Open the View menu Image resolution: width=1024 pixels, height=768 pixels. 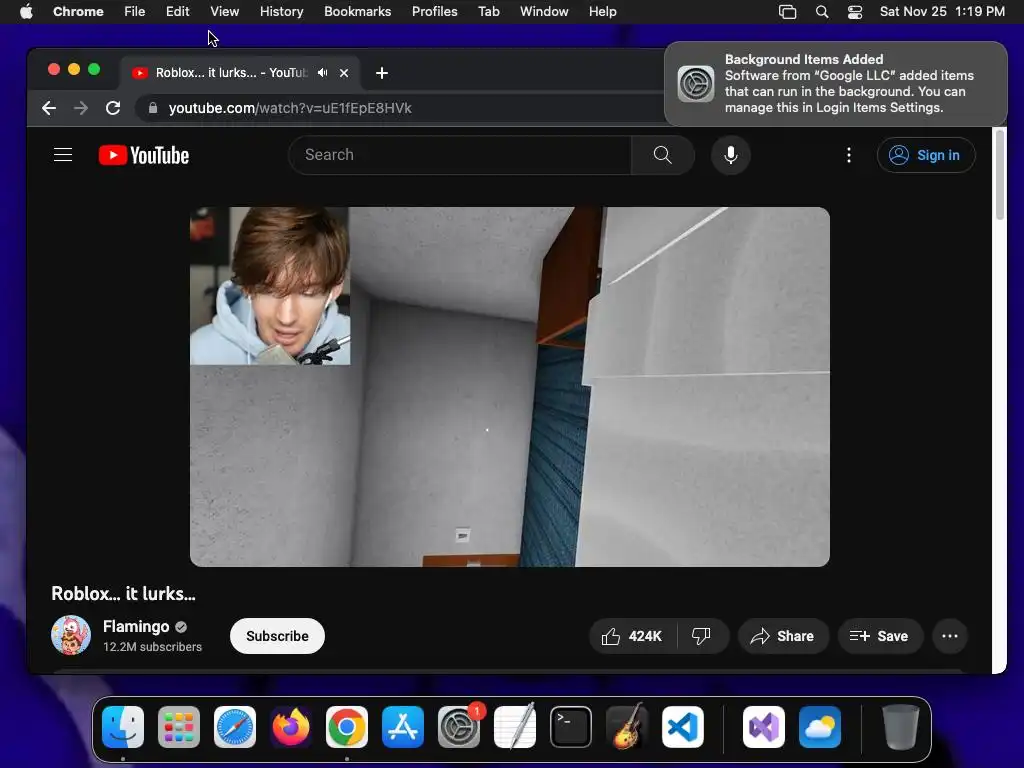tap(225, 11)
